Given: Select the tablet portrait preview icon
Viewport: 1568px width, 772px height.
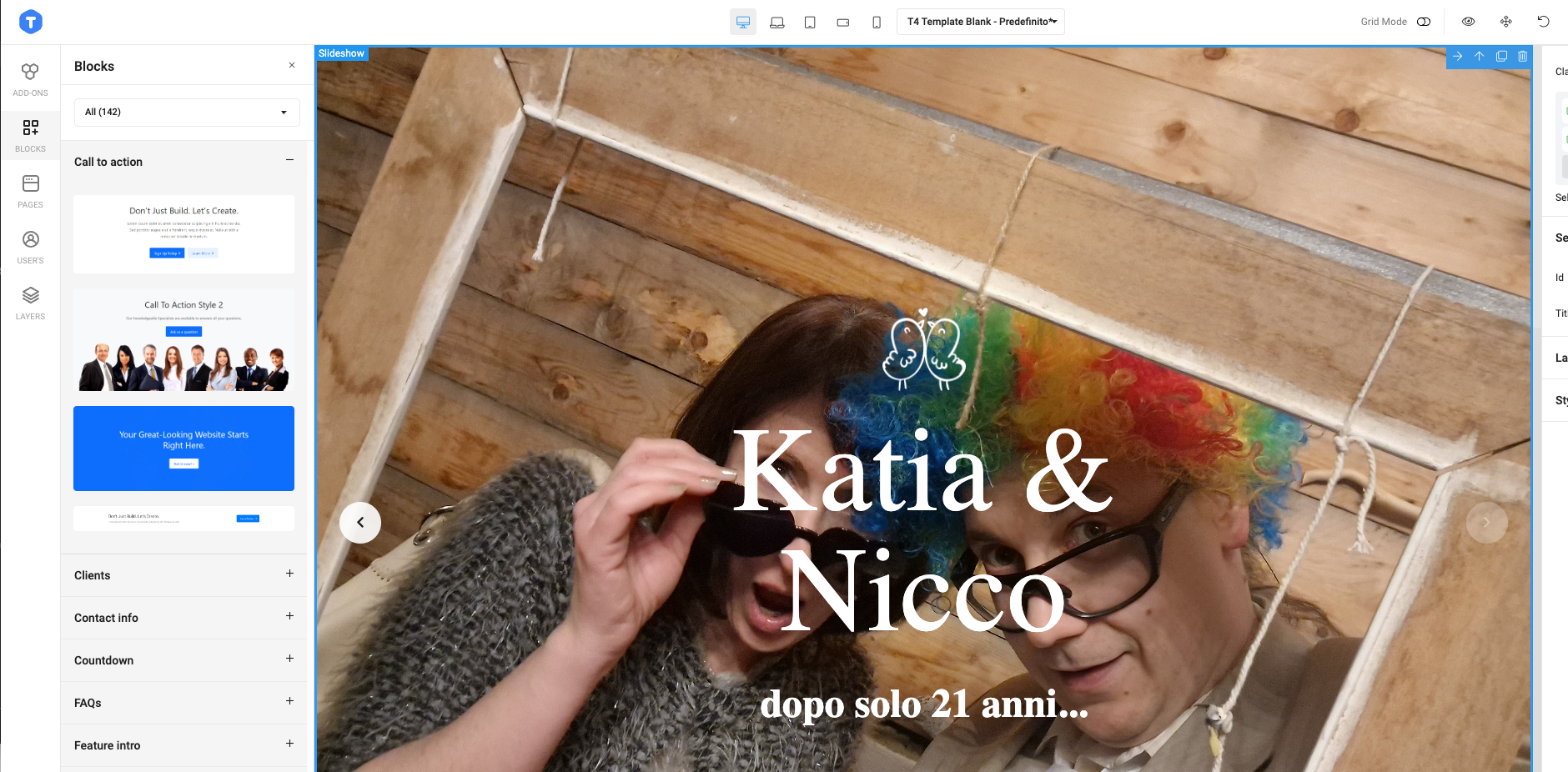Looking at the screenshot, I should coord(810,23).
